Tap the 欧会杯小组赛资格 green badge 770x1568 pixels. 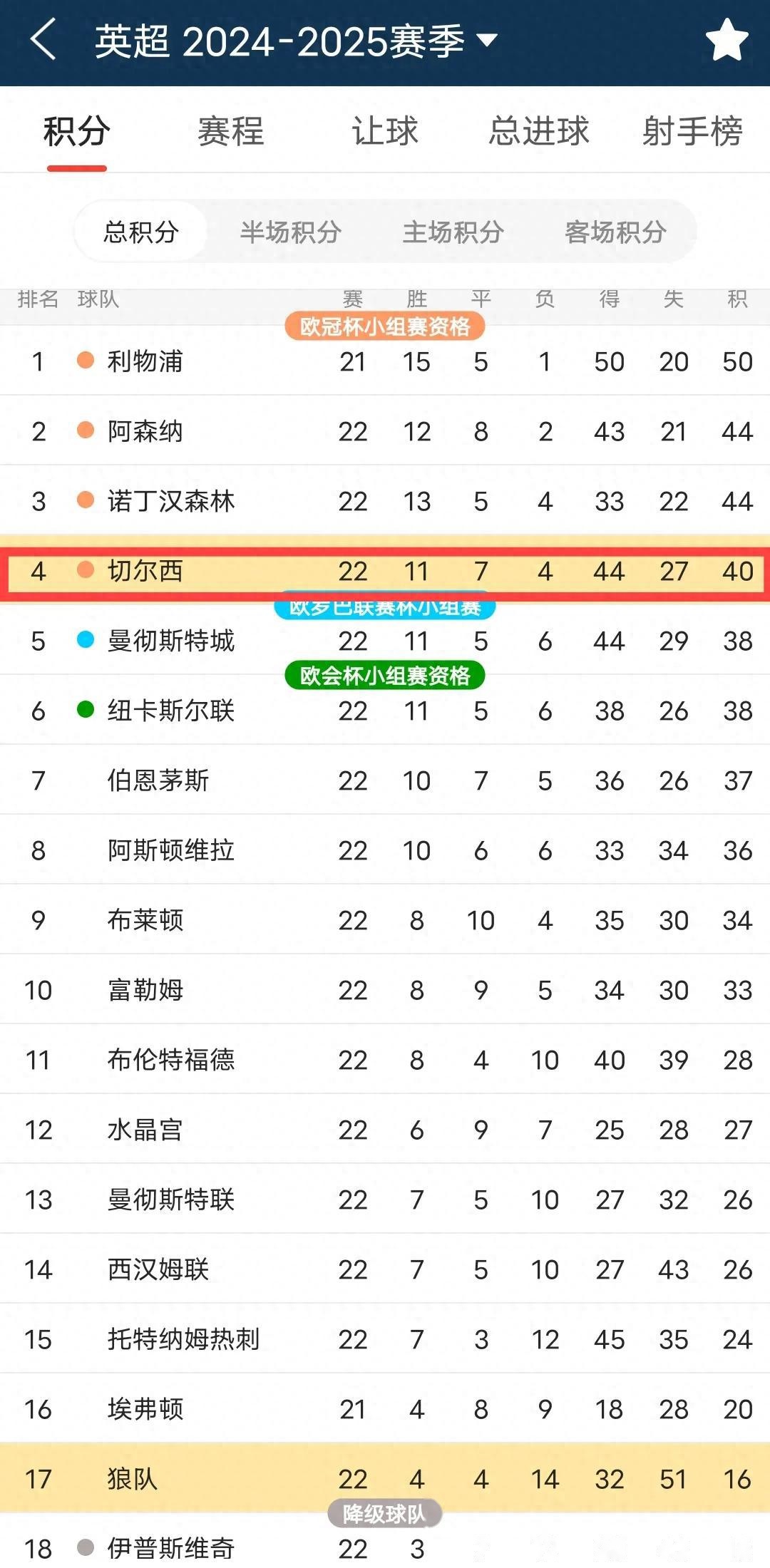385,675
